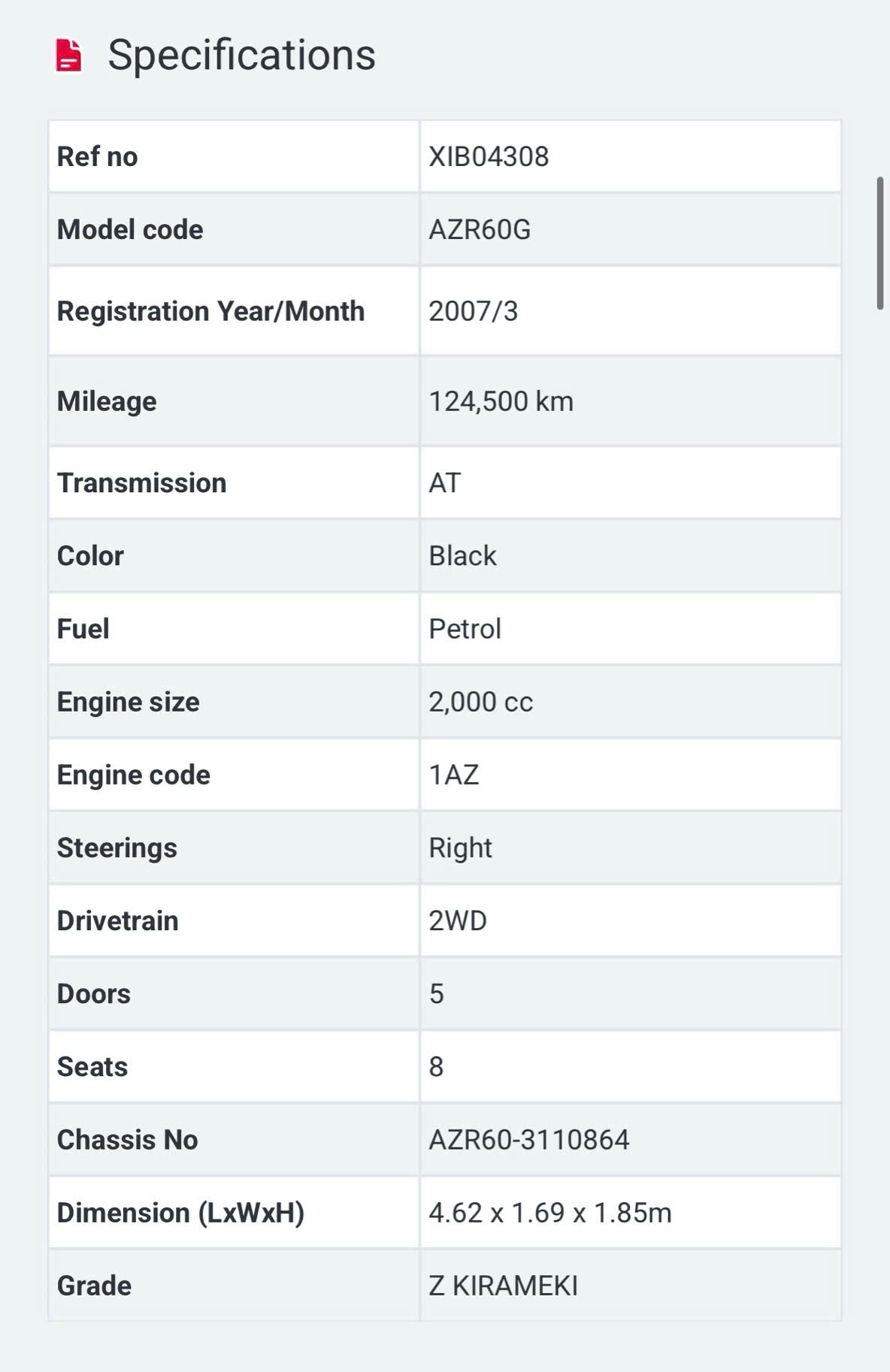Screen dimensions: 890x1372
Task: Click the Fuel value Petrol
Action: point(465,629)
